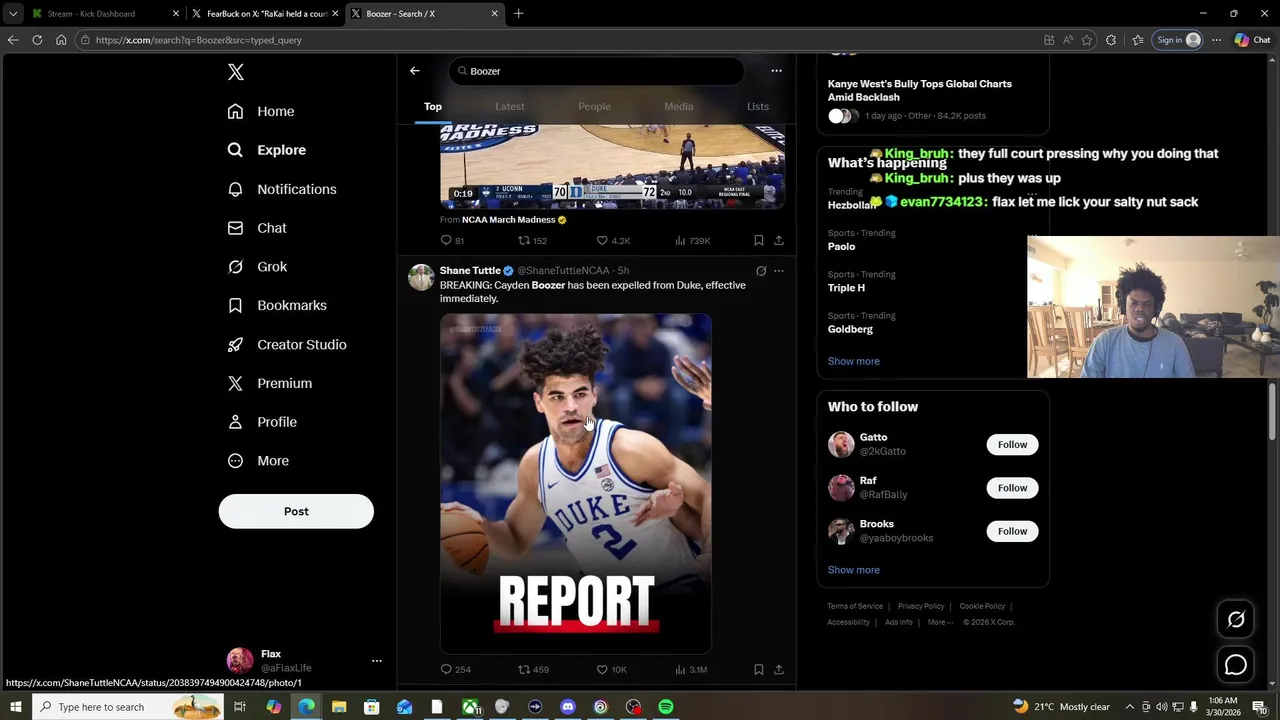
Task: Open Notifications from the sidebar
Action: 282,189
